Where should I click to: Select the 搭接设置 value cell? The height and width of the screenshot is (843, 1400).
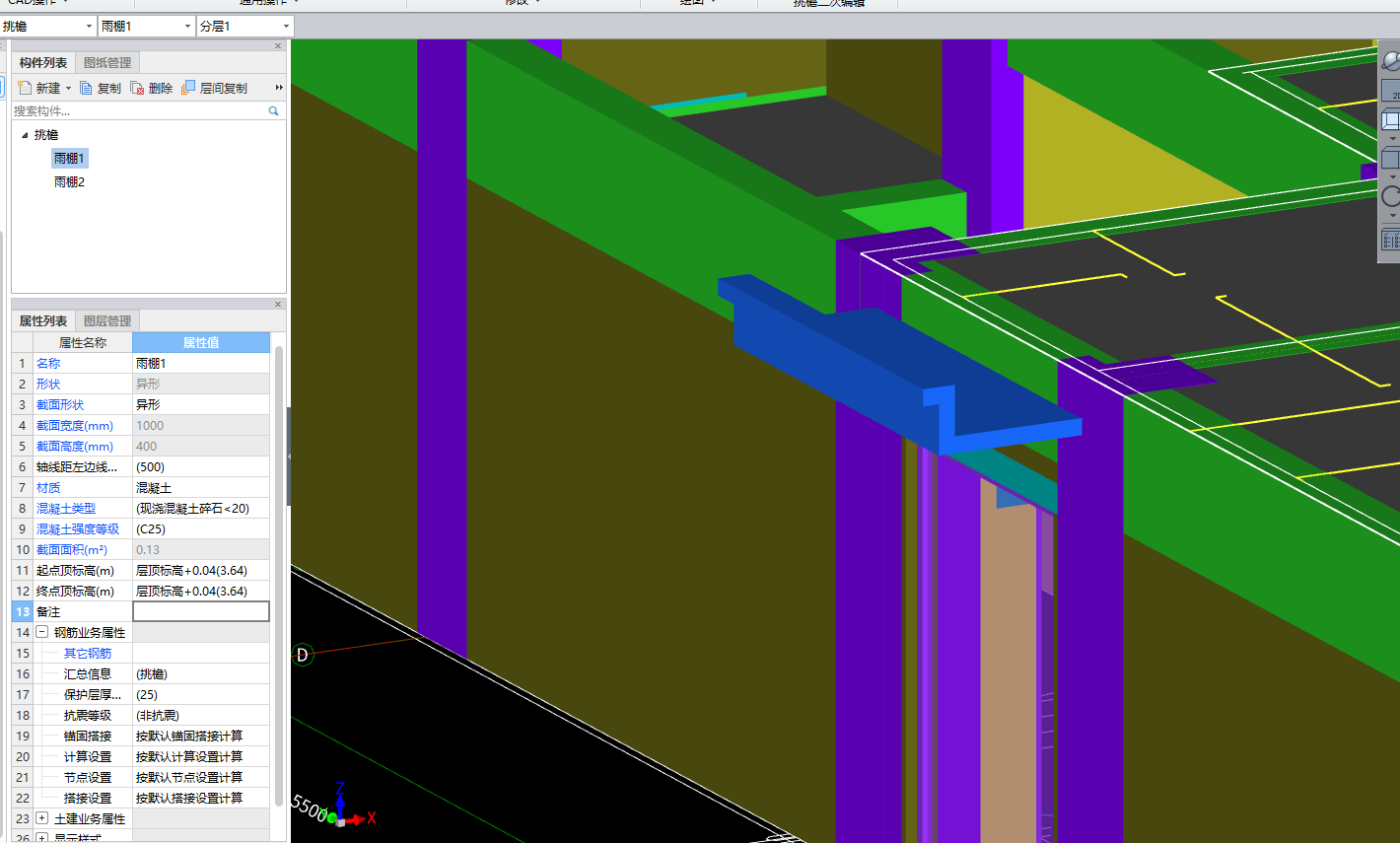(201, 799)
